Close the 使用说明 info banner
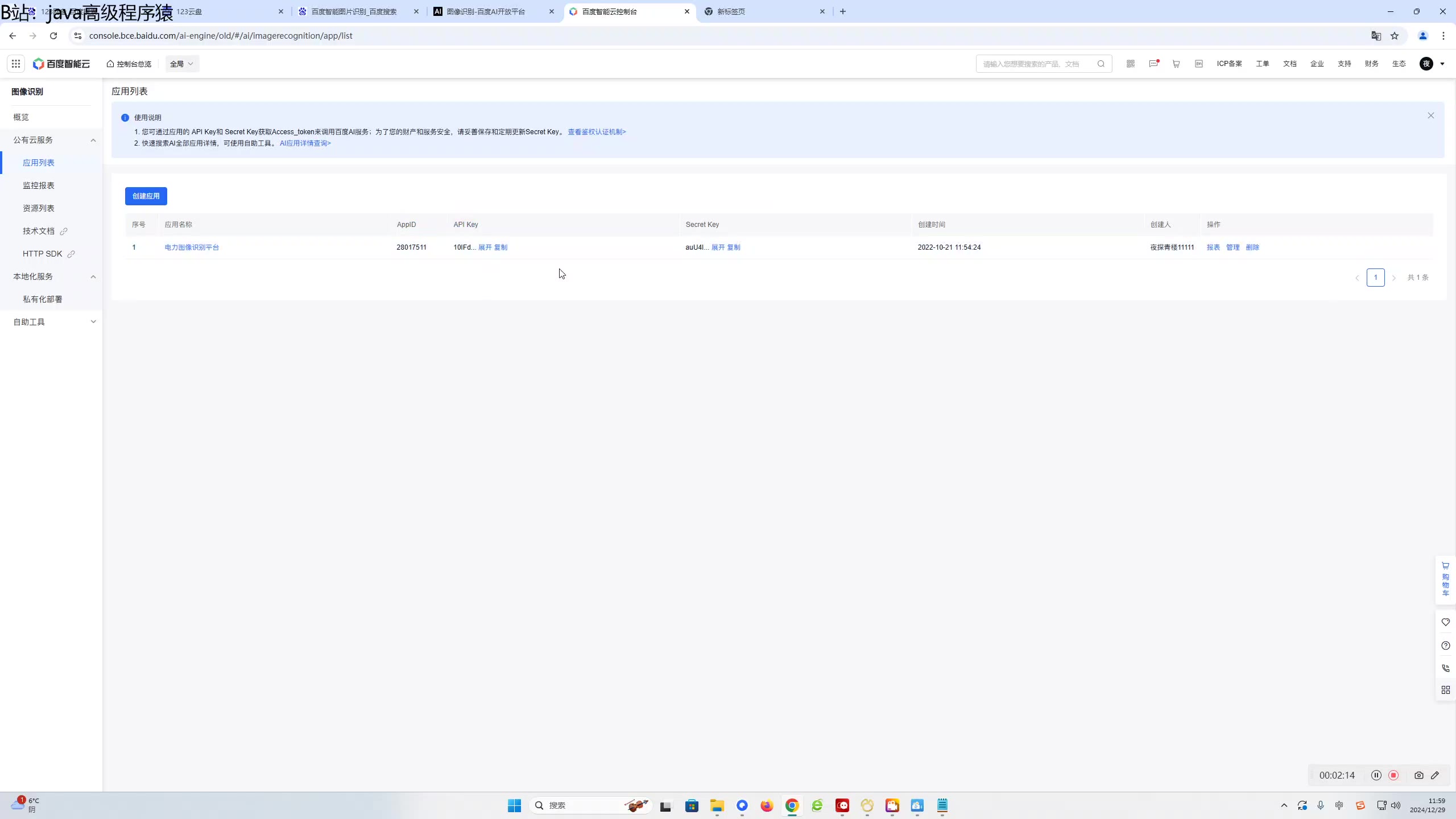 click(x=1431, y=115)
